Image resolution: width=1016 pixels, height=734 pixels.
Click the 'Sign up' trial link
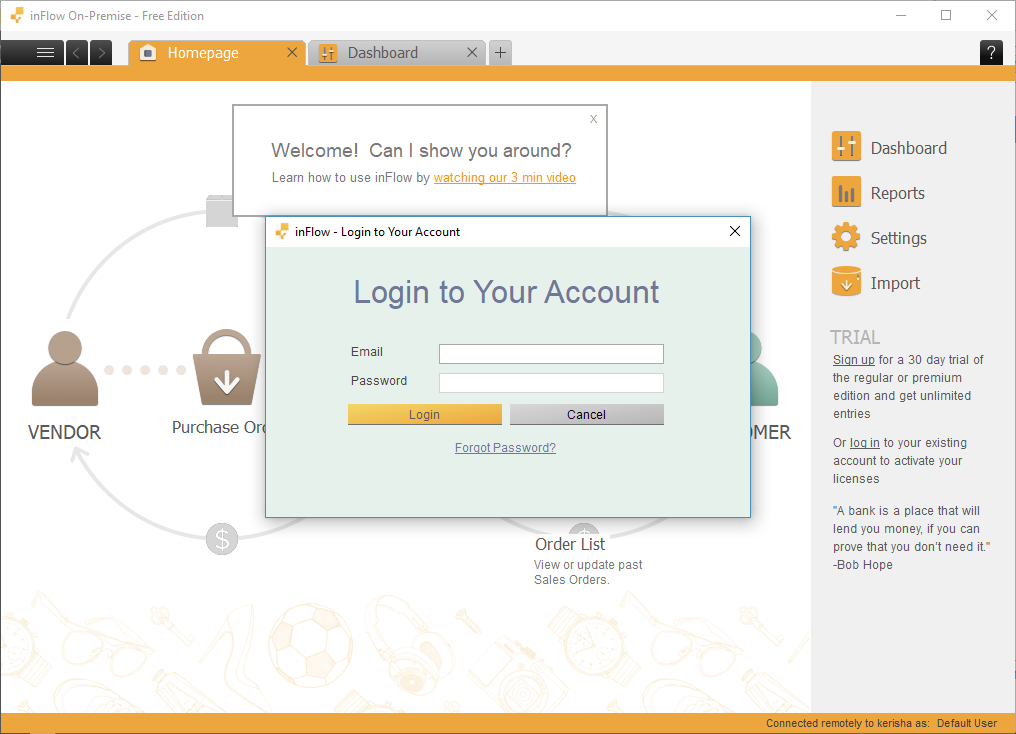tap(853, 360)
